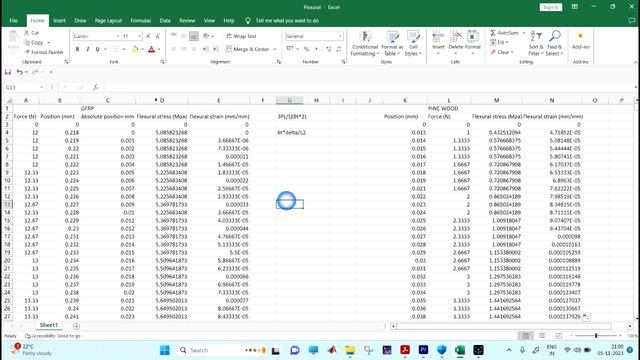The width and height of the screenshot is (640, 360).
Task: Click the Decrease Indent icon
Action: (205, 49)
